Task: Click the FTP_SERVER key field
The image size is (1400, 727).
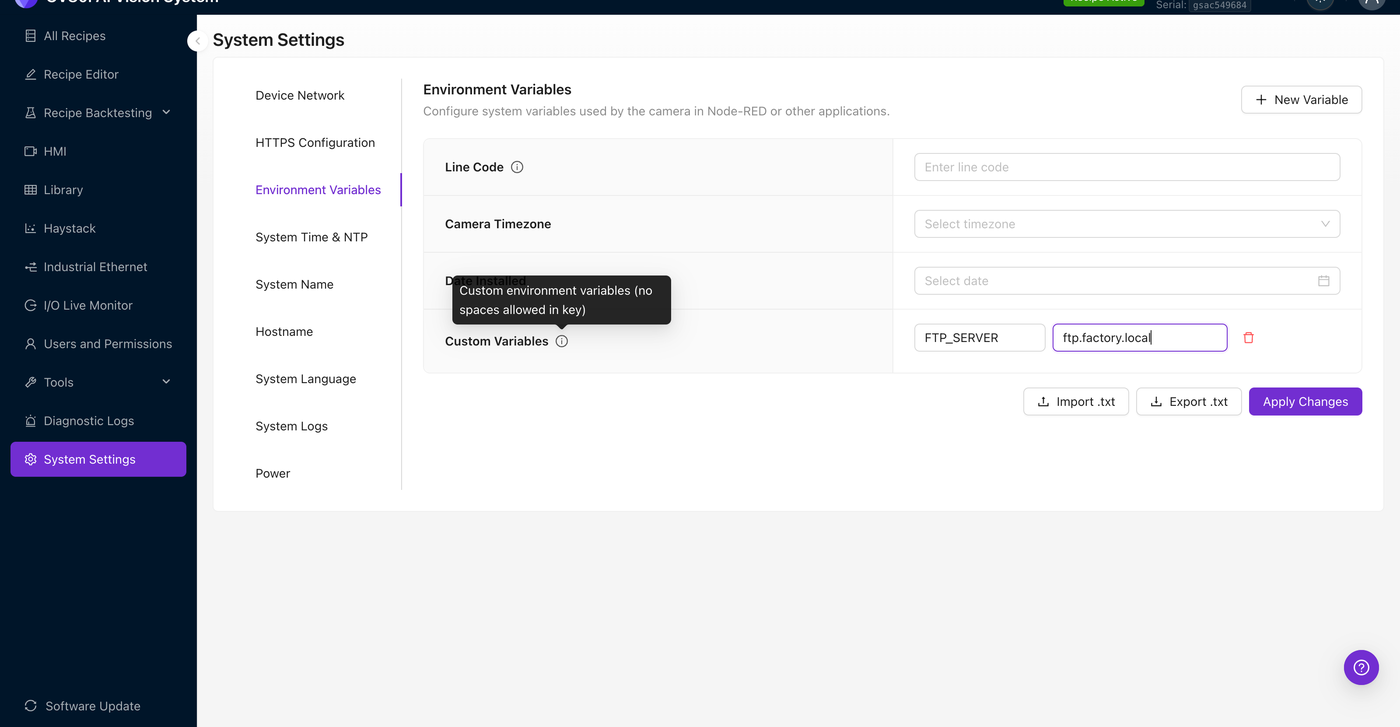Action: tap(979, 338)
